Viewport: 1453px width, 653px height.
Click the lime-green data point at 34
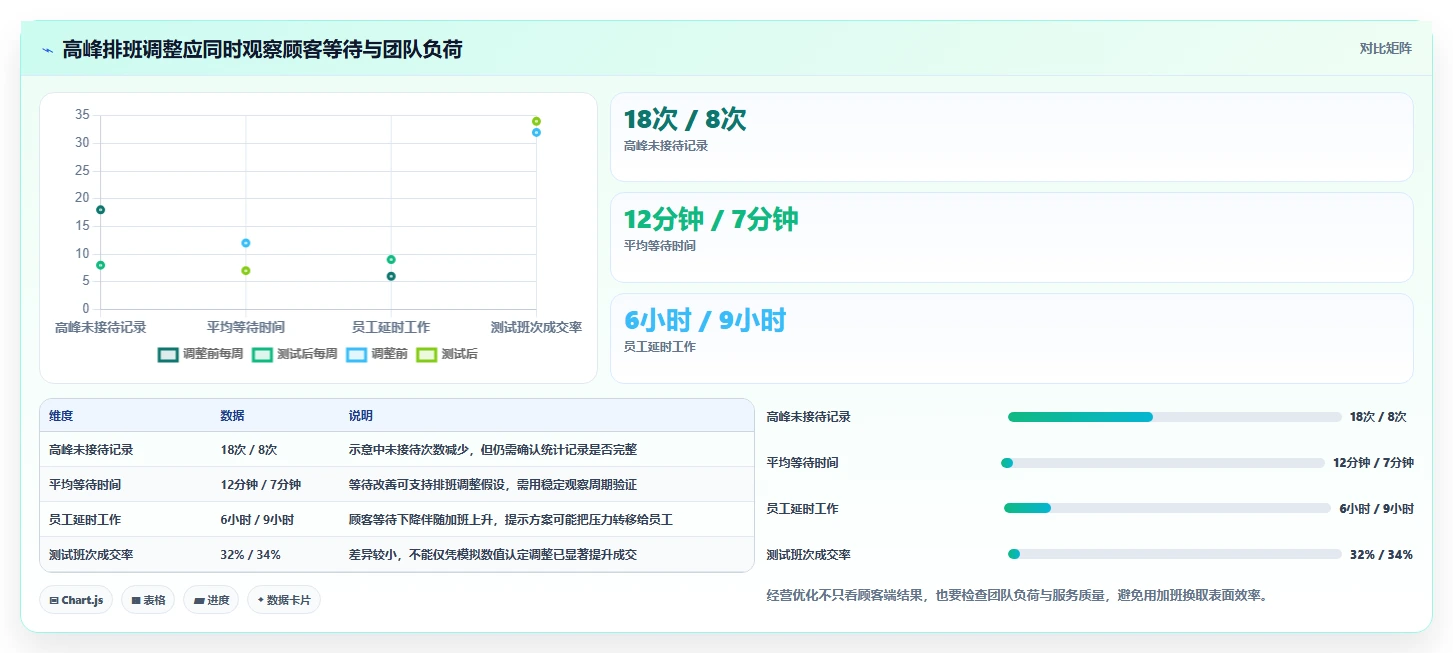536,121
